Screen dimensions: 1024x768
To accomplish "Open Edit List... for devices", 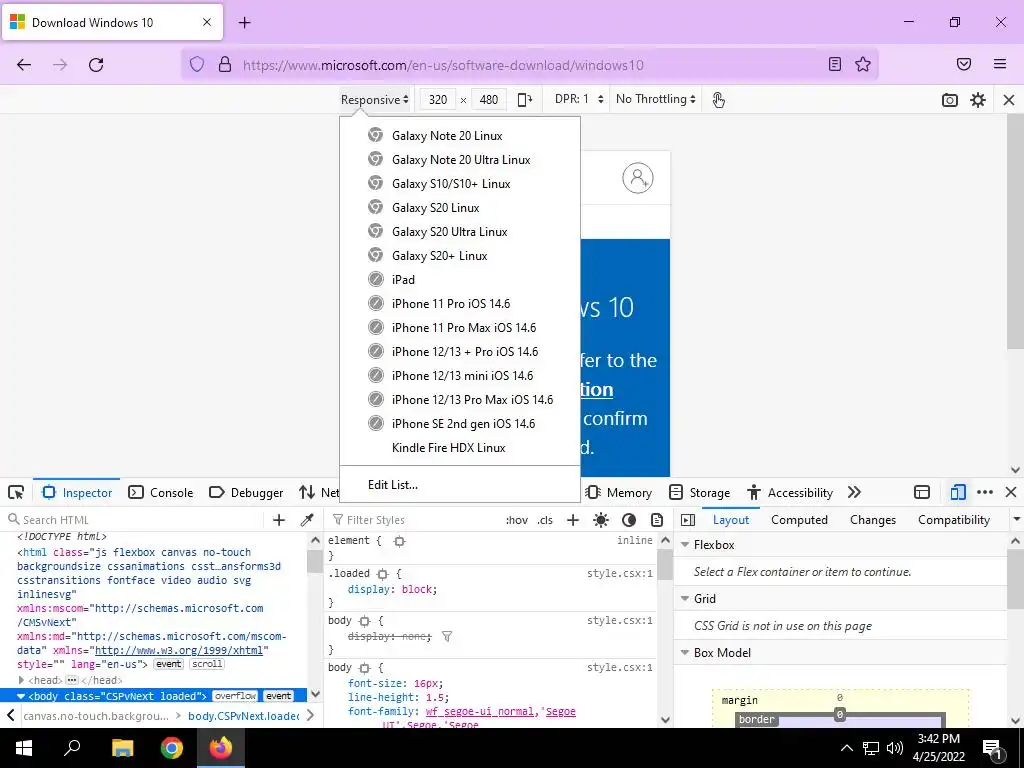I will 460,485.
